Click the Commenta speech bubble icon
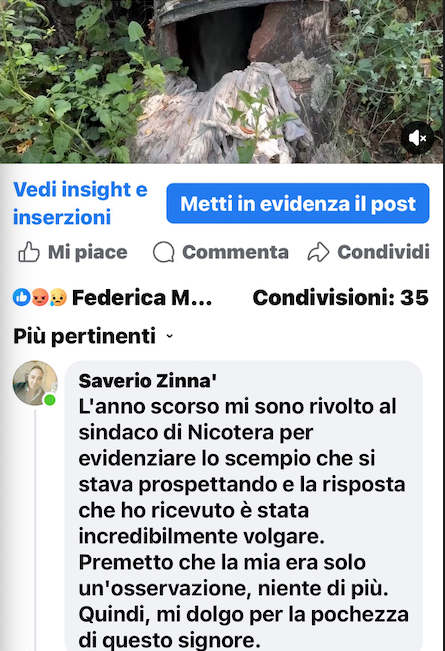This screenshot has height=651, width=445. [163, 252]
